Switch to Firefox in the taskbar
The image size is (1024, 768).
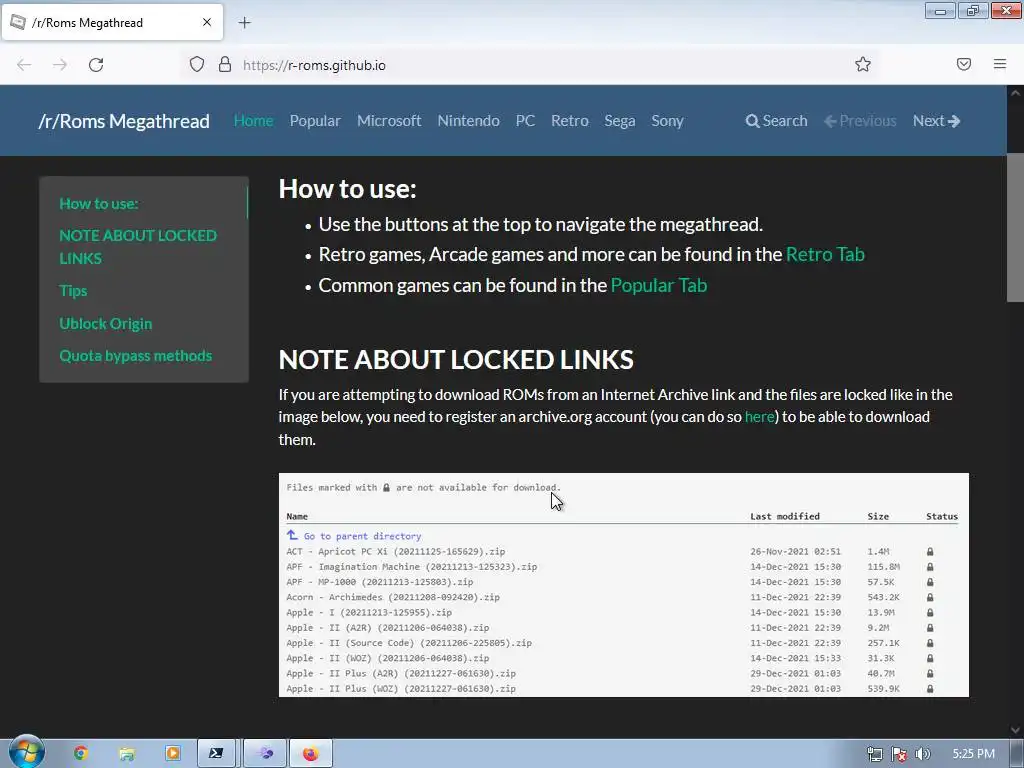311,754
